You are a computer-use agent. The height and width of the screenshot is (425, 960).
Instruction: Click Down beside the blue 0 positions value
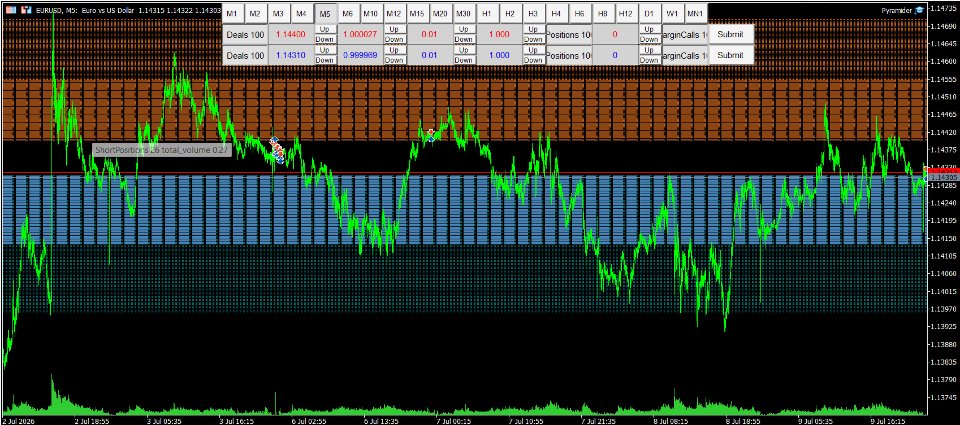649,60
